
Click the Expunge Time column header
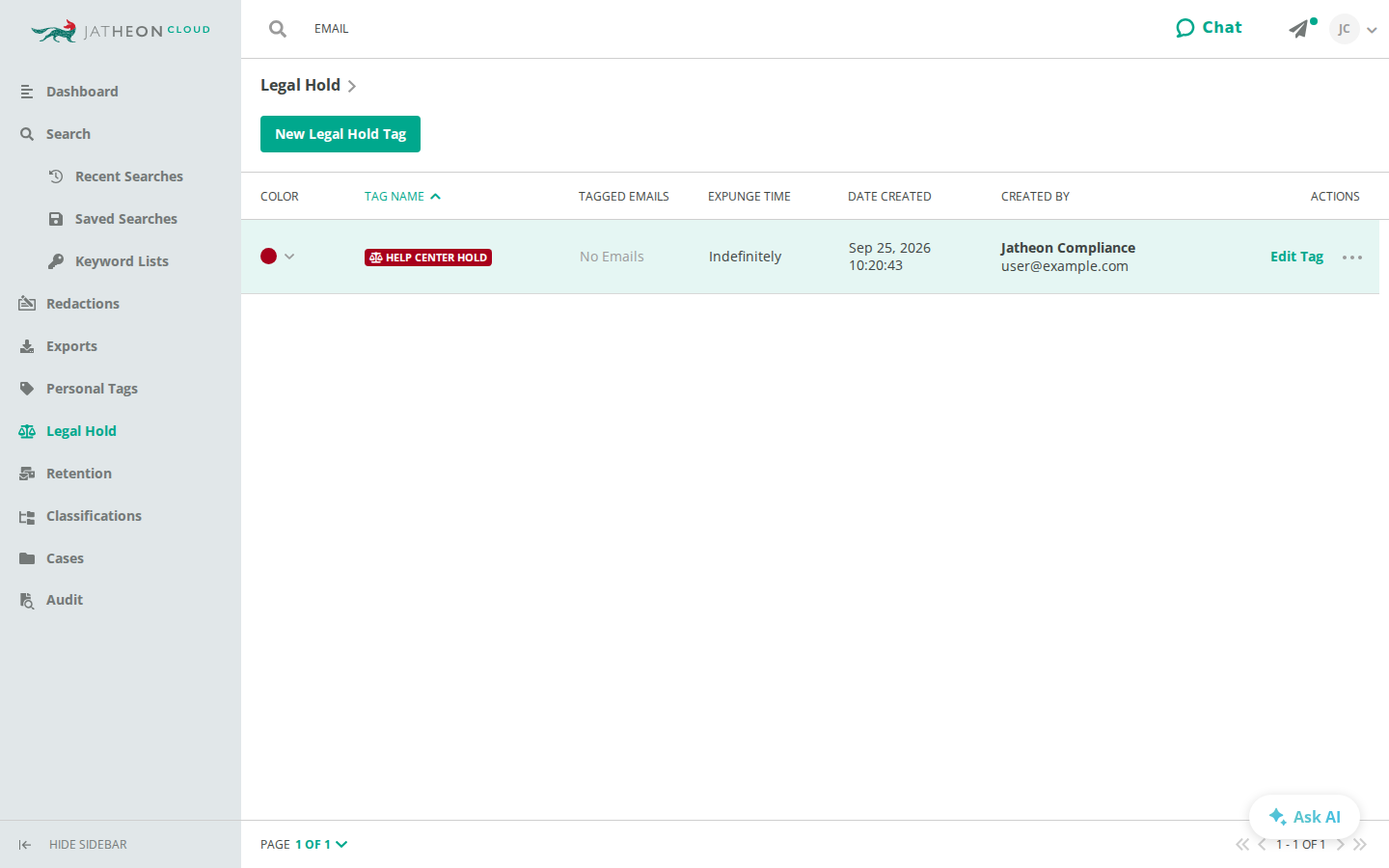pos(749,196)
